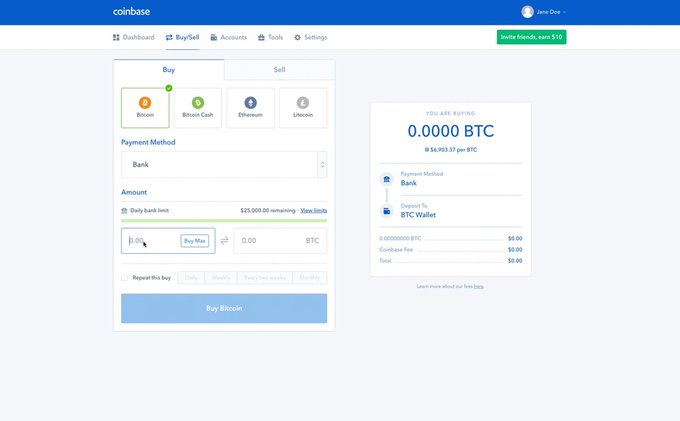Choose Monthly repeat frequency
680x421 pixels.
point(310,277)
